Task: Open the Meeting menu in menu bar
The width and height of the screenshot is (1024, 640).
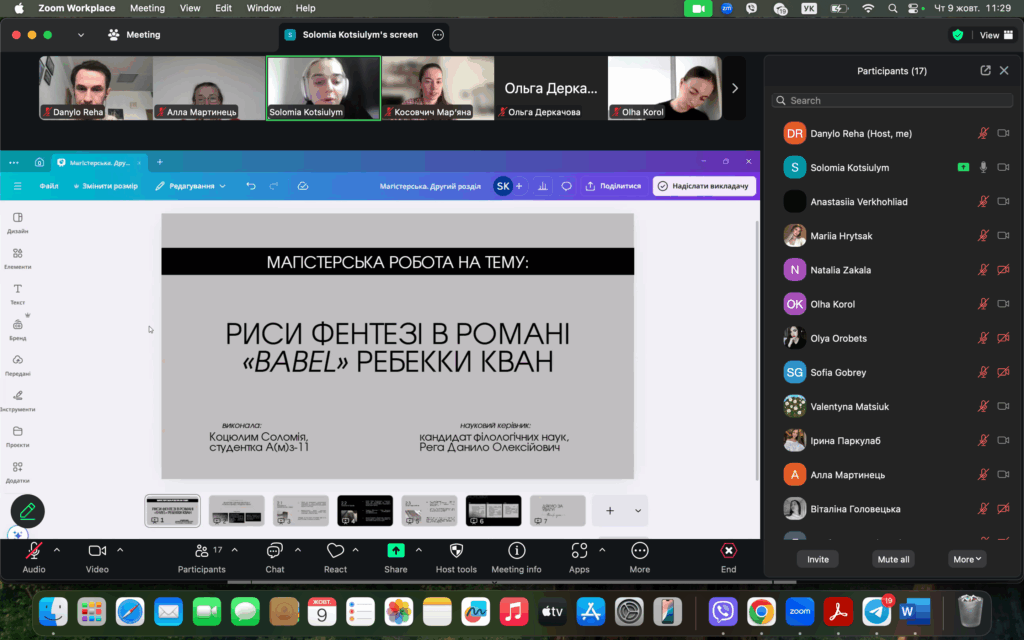Action: (147, 8)
